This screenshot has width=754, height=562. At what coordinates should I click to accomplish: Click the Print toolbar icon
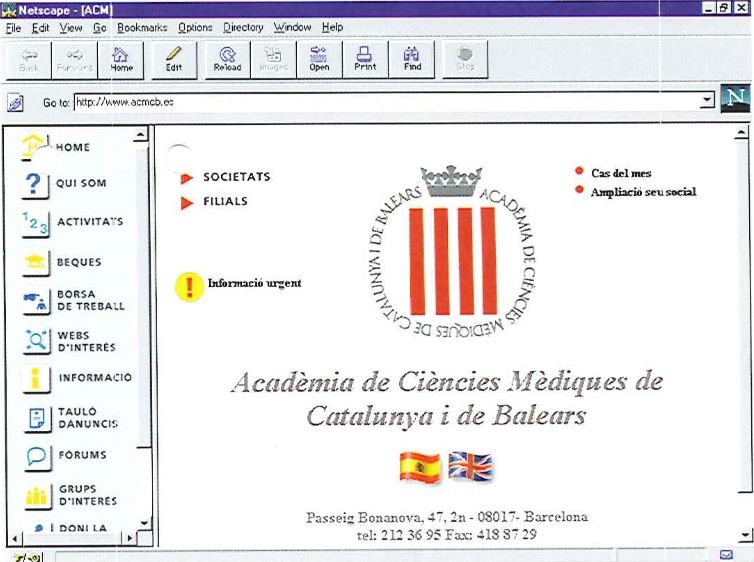[x=365, y=59]
